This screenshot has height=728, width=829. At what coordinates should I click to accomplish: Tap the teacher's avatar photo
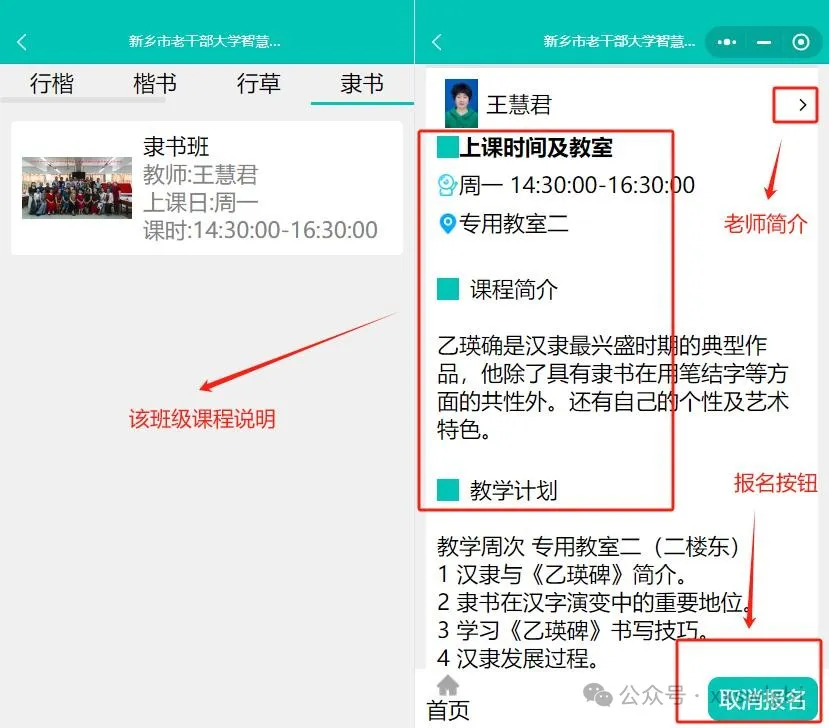tap(461, 103)
